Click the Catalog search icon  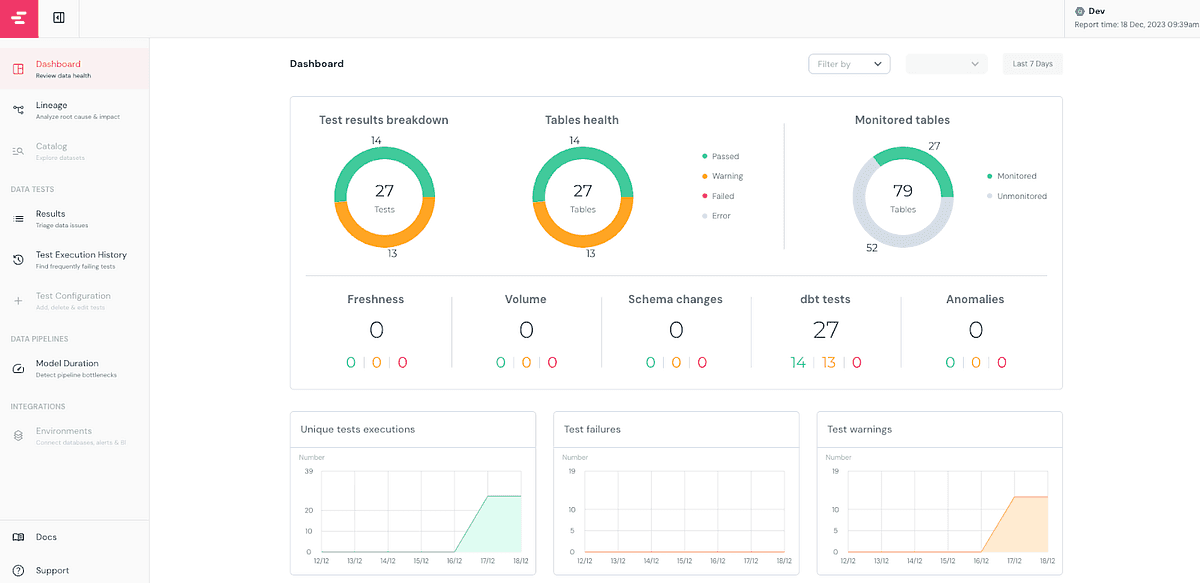pos(18,151)
